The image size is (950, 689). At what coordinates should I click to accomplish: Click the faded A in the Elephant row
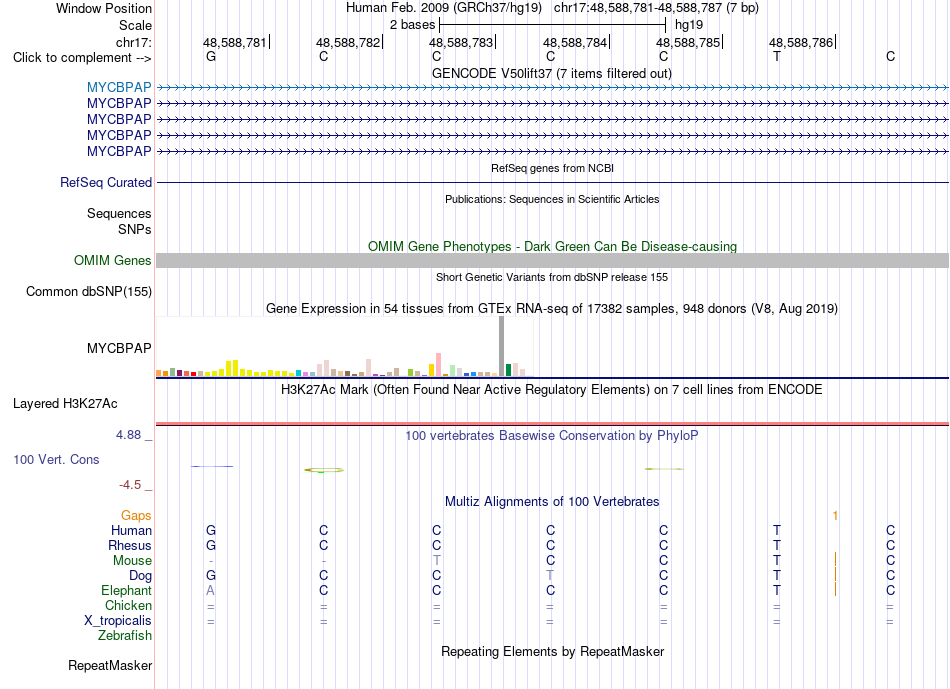pyautogui.click(x=210, y=591)
